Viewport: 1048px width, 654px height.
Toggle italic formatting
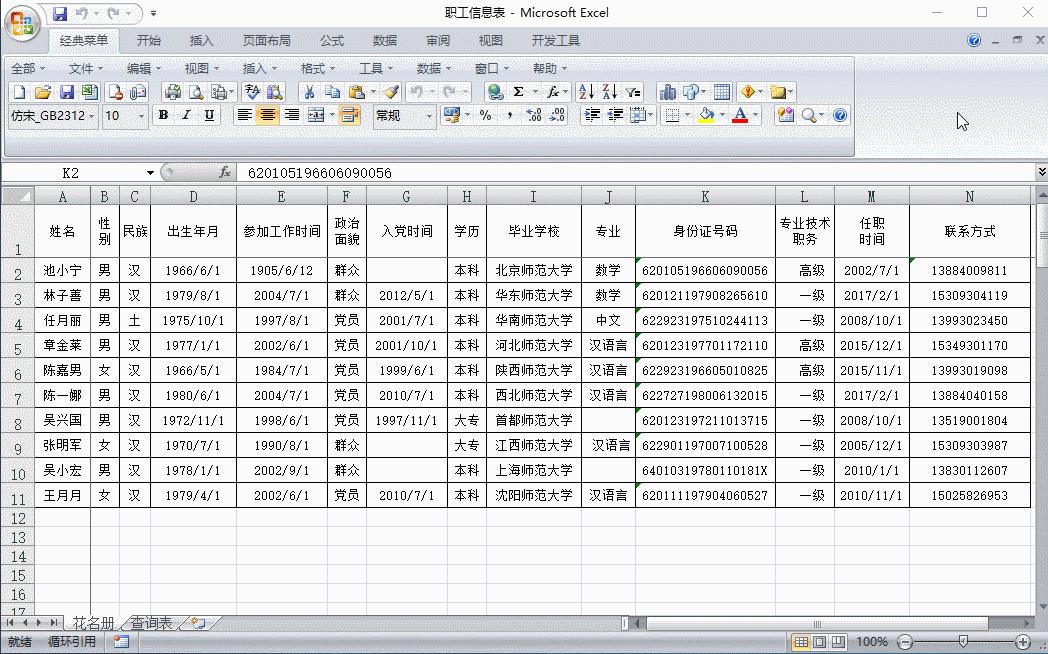pos(186,116)
